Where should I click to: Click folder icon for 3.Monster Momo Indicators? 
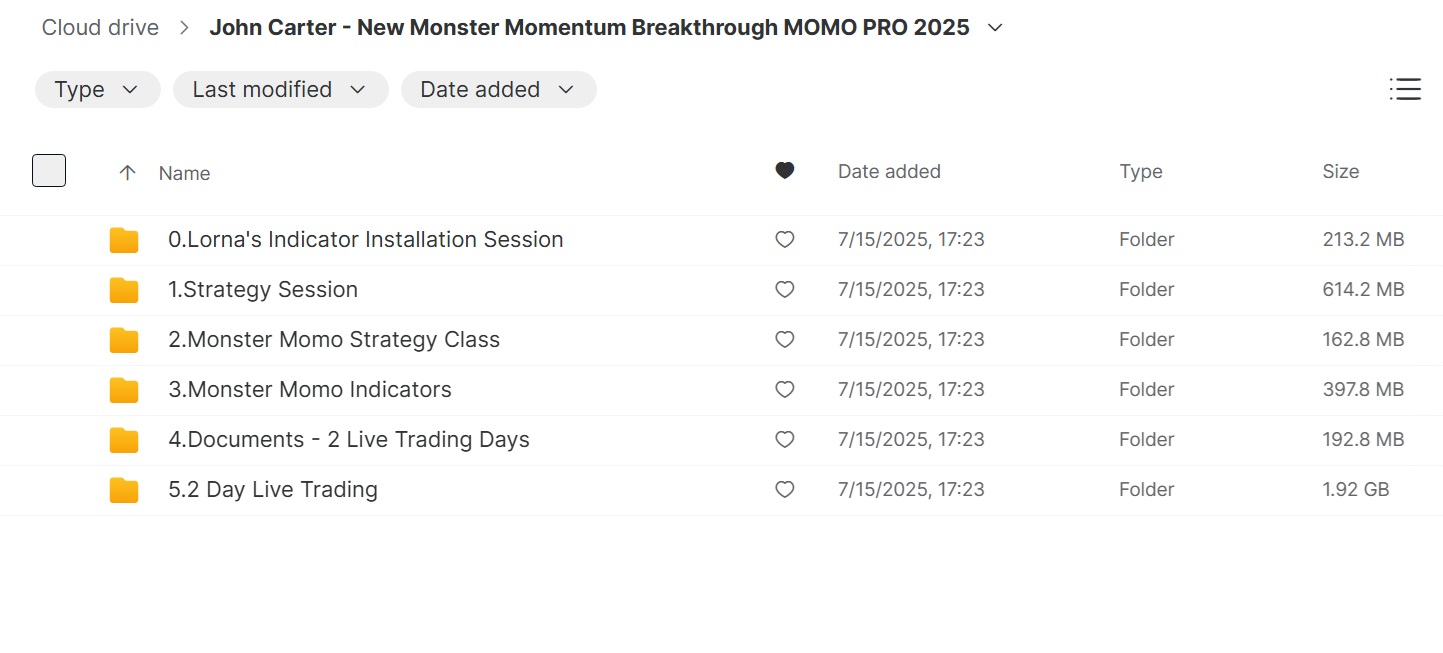tap(124, 390)
